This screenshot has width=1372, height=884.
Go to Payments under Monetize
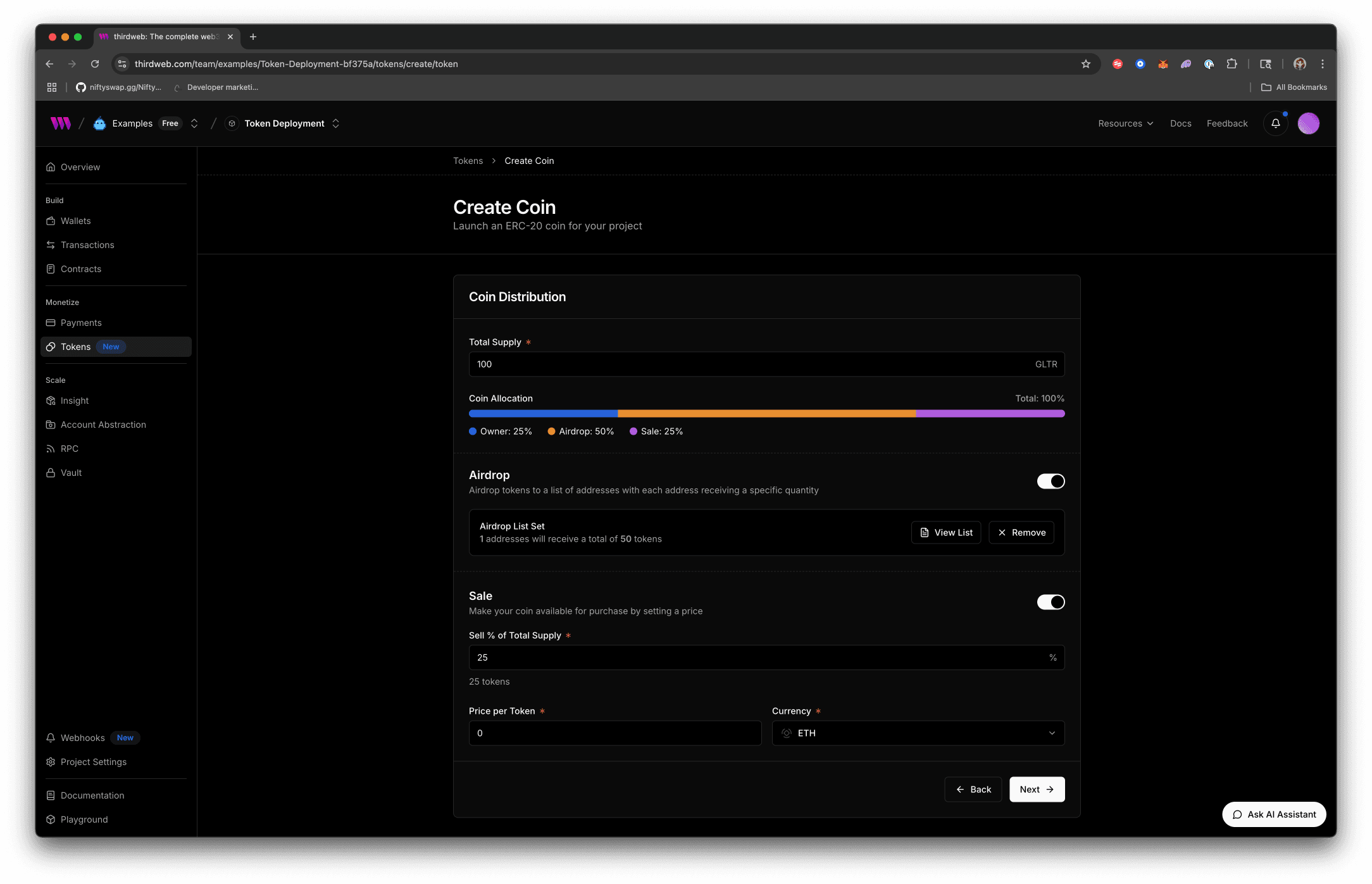82,323
